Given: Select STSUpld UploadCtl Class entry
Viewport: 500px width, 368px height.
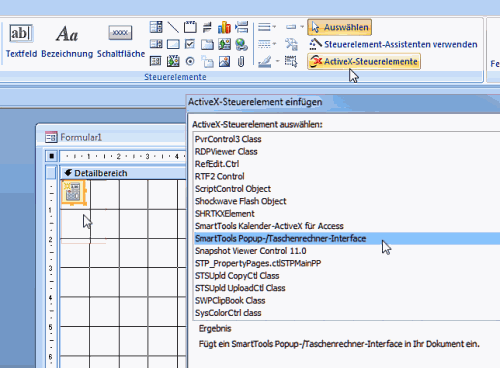Looking at the screenshot, I should [347, 288].
